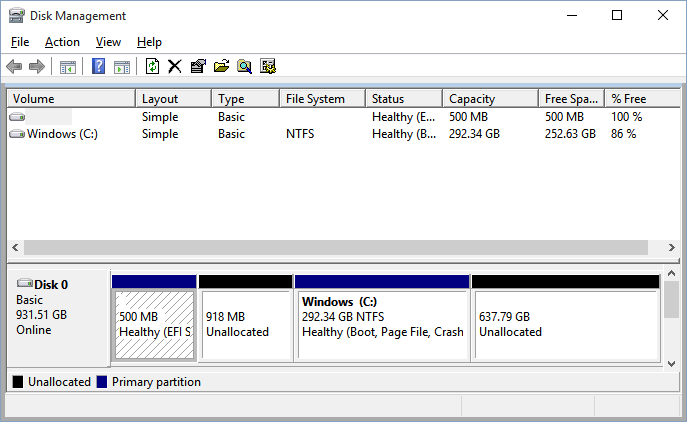Image resolution: width=687 pixels, height=422 pixels.
Task: Sort list by Capacity column header
Action: [490, 99]
